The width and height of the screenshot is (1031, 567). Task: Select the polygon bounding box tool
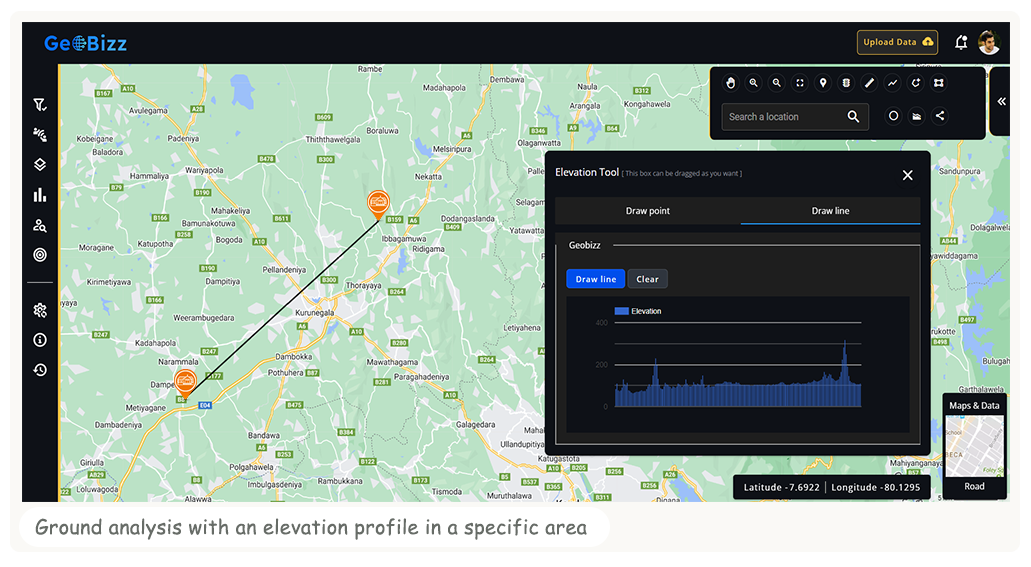click(939, 83)
